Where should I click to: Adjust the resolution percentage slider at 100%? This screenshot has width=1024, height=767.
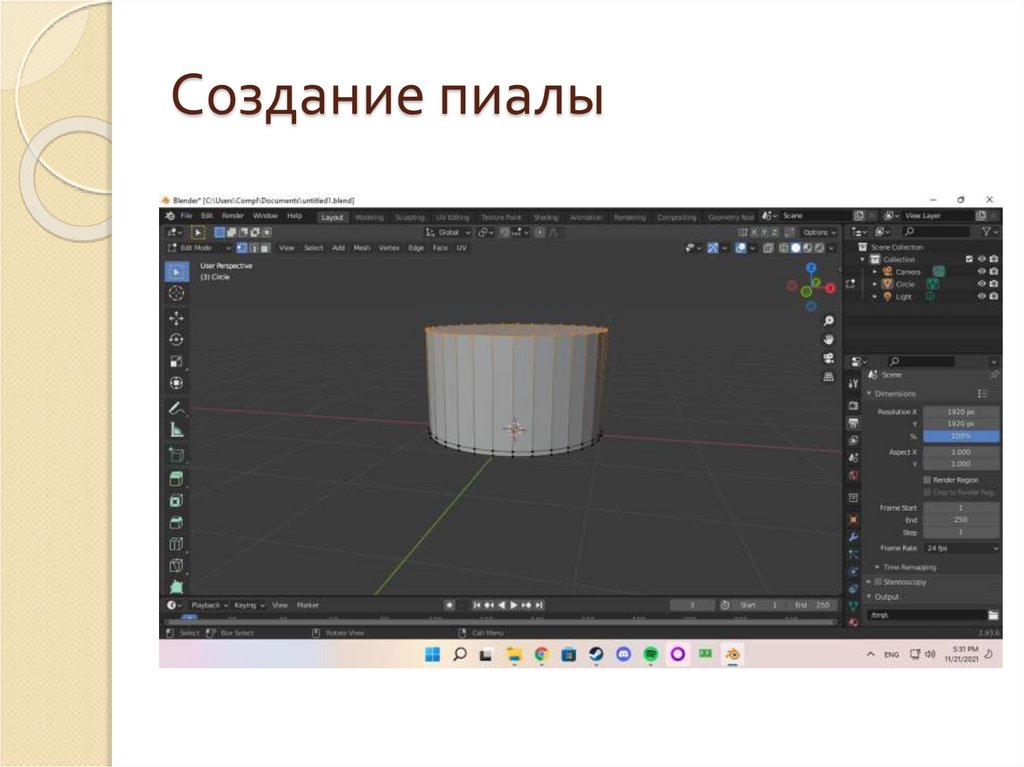[960, 435]
